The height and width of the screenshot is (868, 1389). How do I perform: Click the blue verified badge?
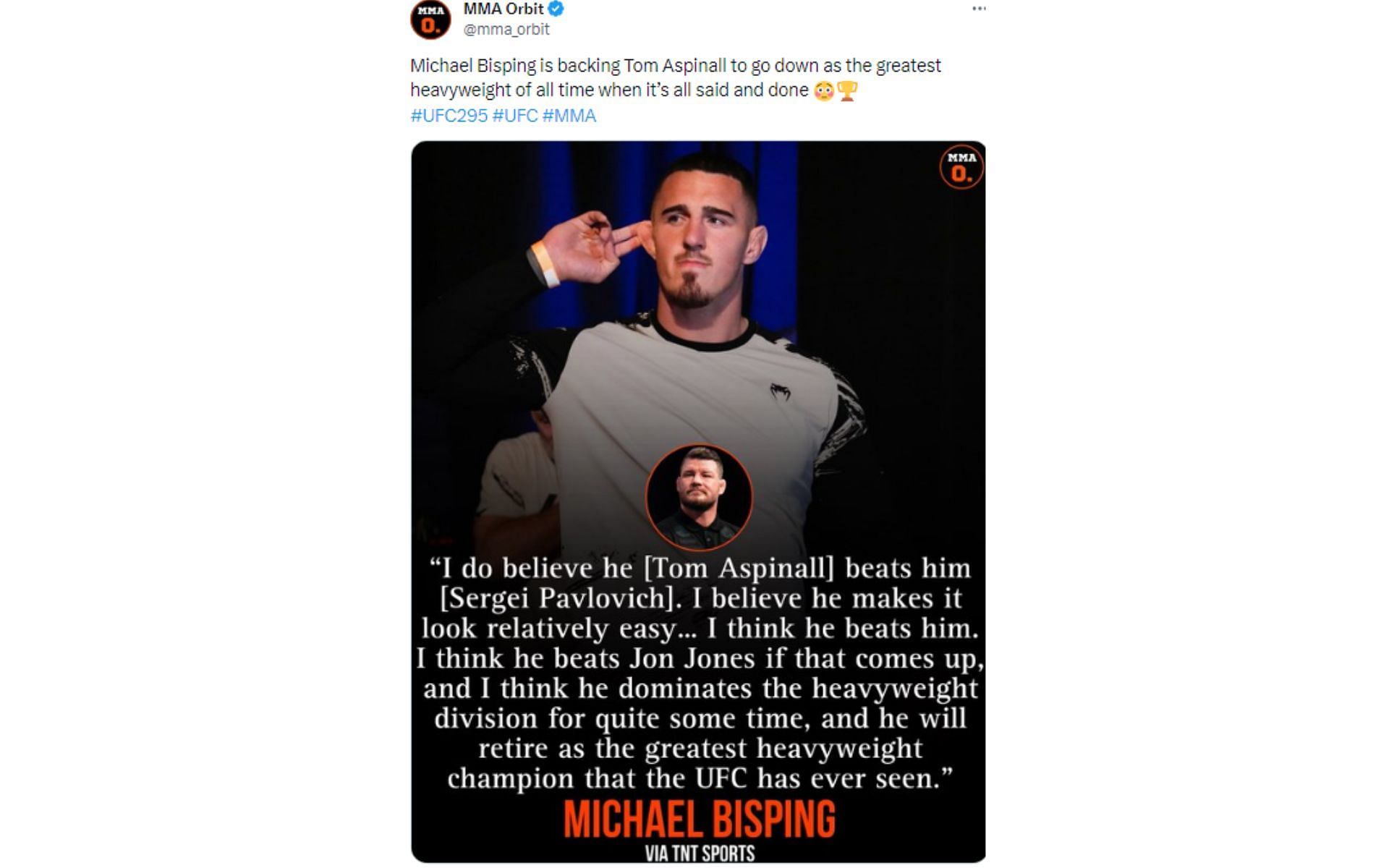[556, 9]
